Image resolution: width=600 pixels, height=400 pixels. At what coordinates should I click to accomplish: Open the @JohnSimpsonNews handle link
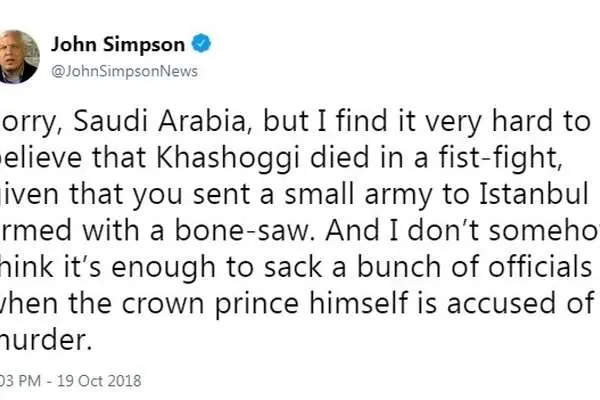[124, 71]
